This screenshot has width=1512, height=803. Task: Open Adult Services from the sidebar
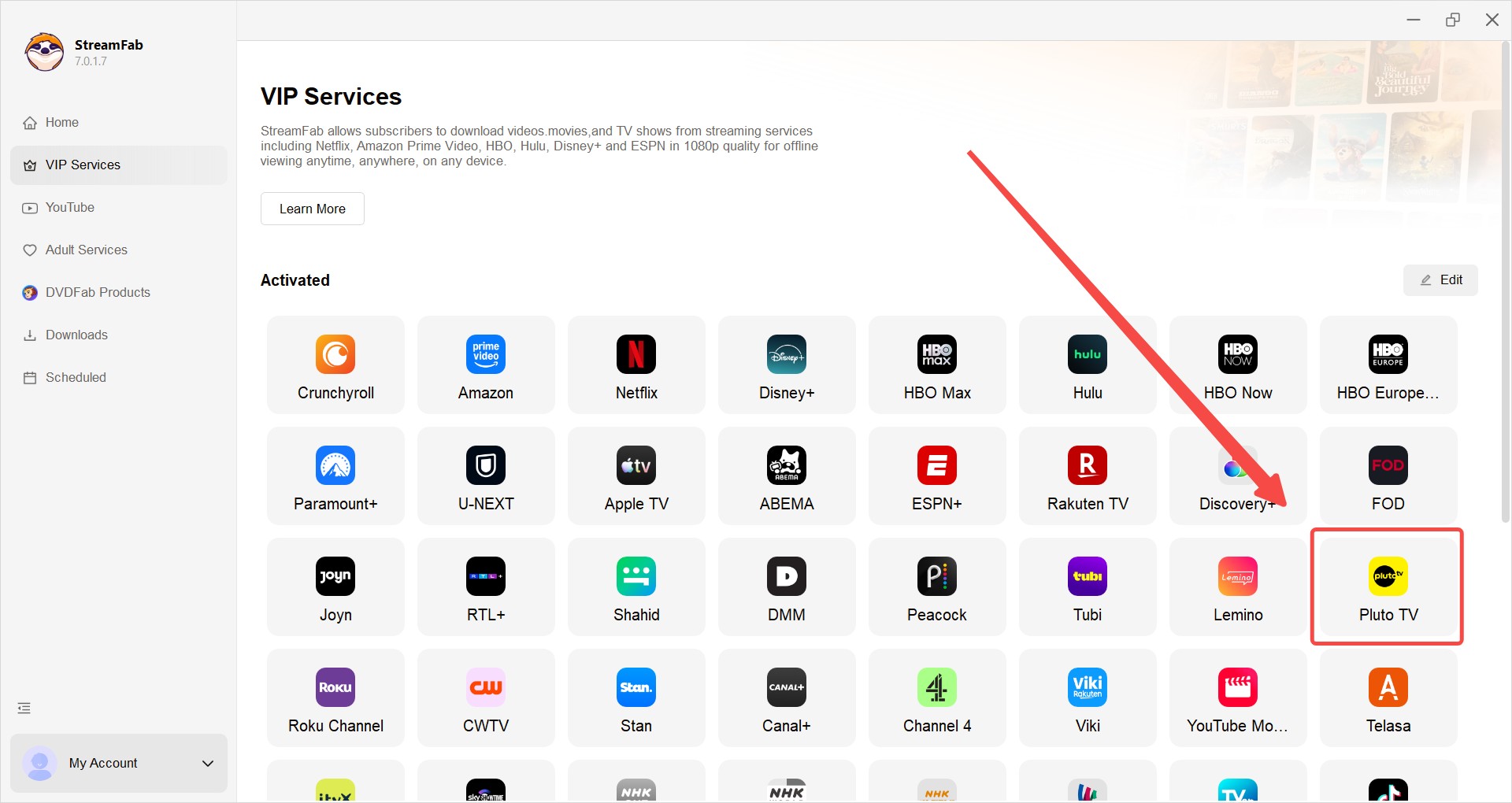[85, 250]
